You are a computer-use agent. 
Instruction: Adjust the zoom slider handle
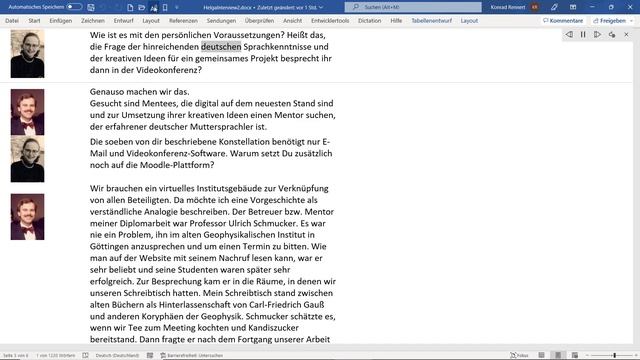pyautogui.click(x=614, y=356)
